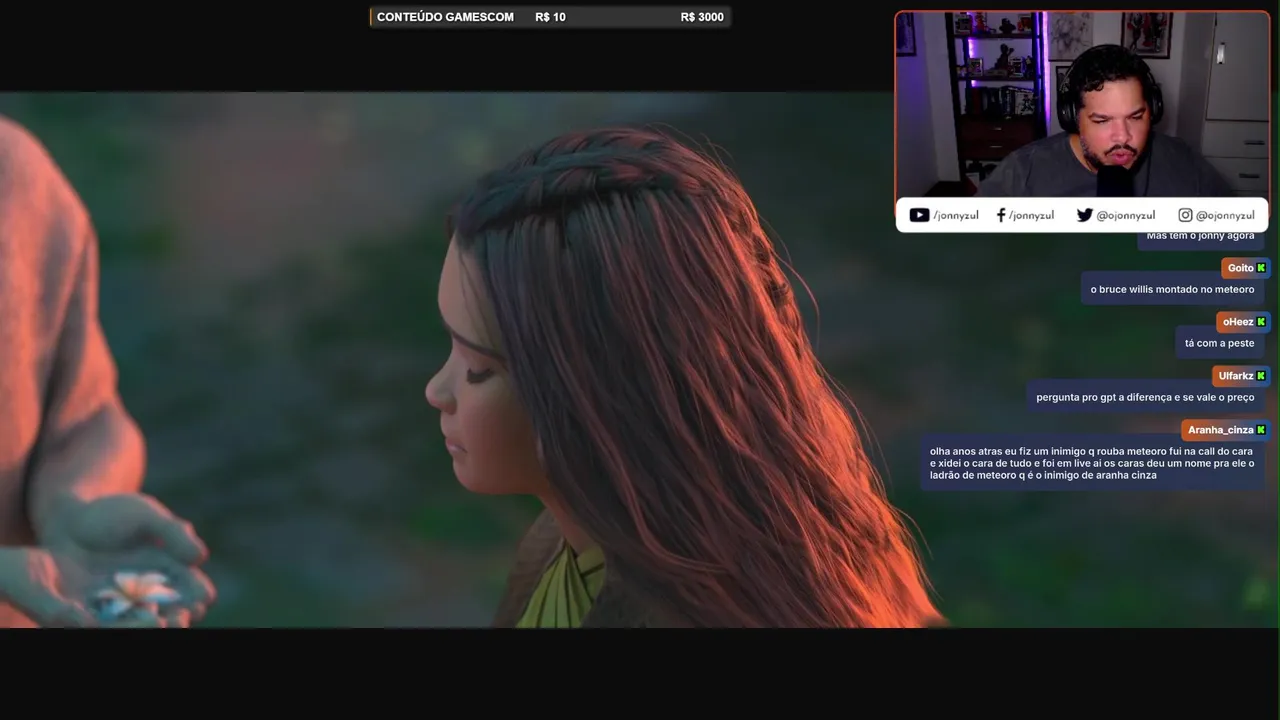Screen dimensions: 1280x720
Task: Click the Twitter bird icon
Action: pyautogui.click(x=1084, y=215)
